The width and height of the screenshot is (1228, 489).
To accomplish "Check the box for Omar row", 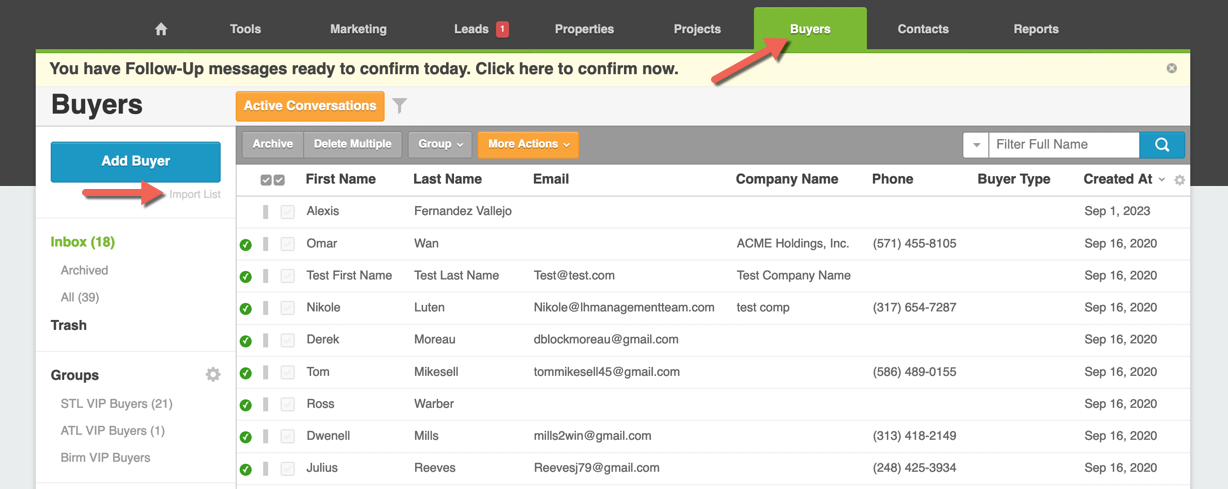I will pos(288,244).
